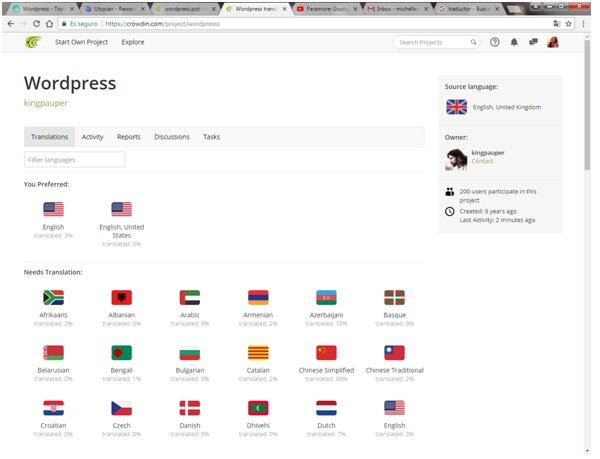Switch to the Activity tab
This screenshot has width=600, height=459.
pos(93,137)
